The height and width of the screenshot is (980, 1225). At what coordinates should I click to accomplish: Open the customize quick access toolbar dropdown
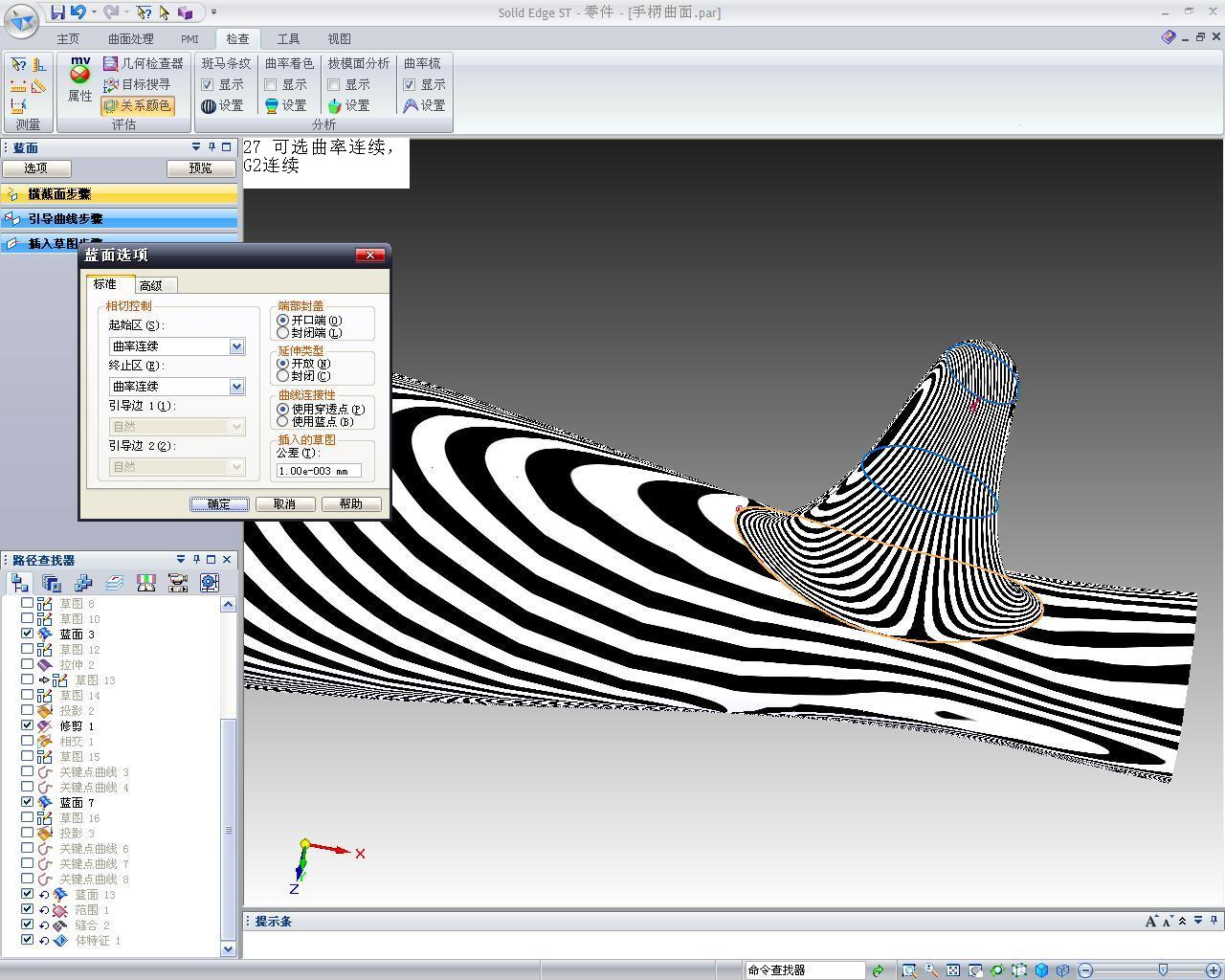(x=213, y=12)
